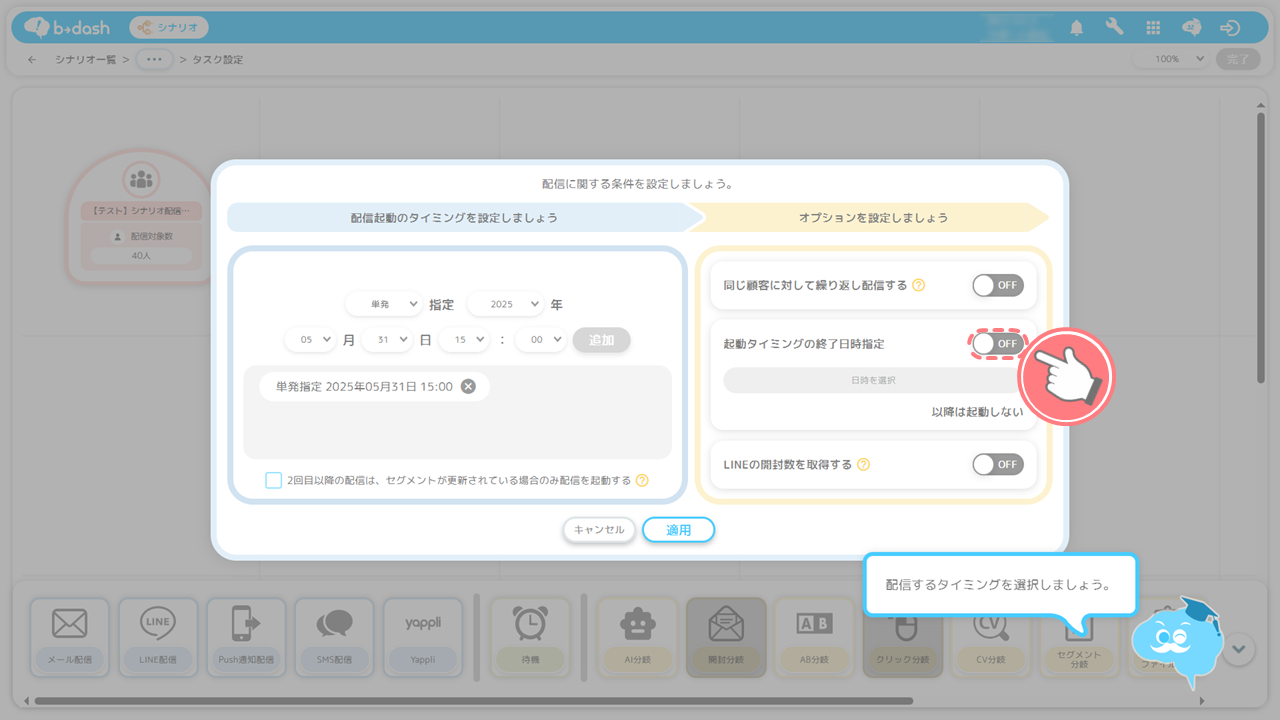Select the メール配信 task icon

point(69,636)
